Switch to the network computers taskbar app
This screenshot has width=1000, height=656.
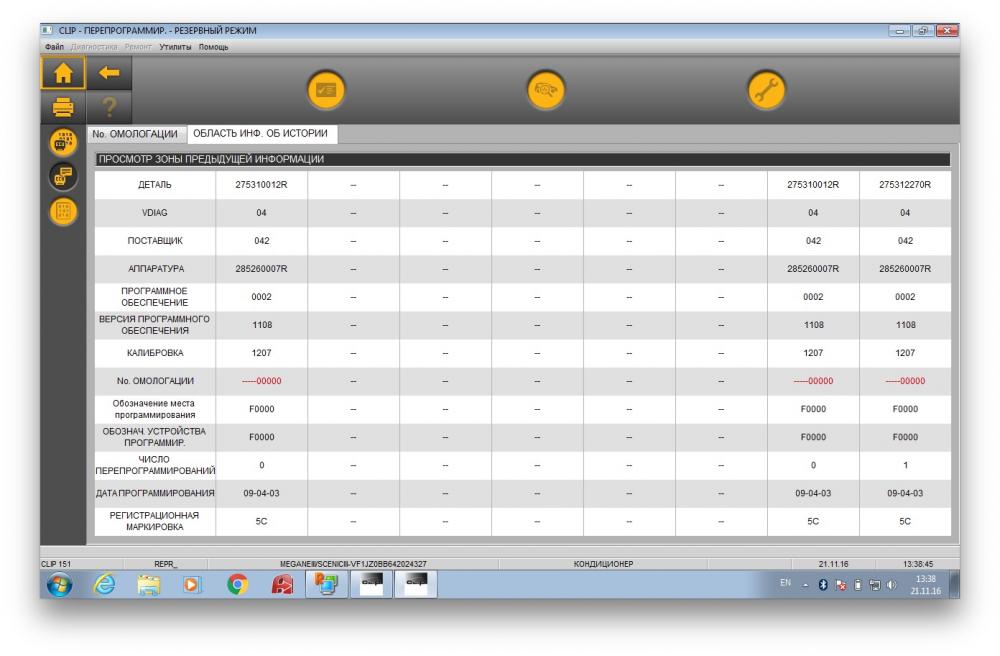(x=326, y=584)
